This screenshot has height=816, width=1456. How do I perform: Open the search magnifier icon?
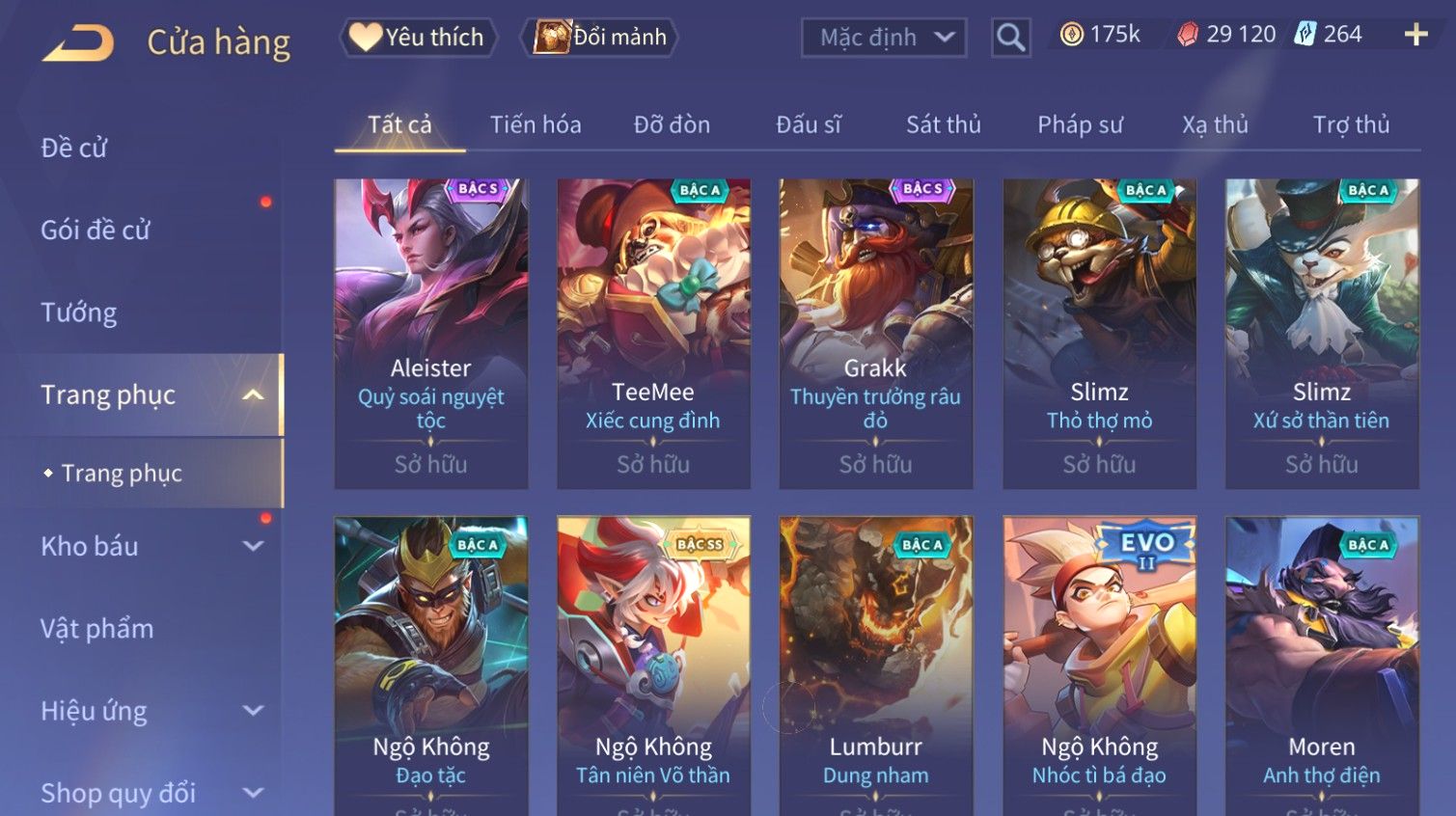[x=1010, y=38]
